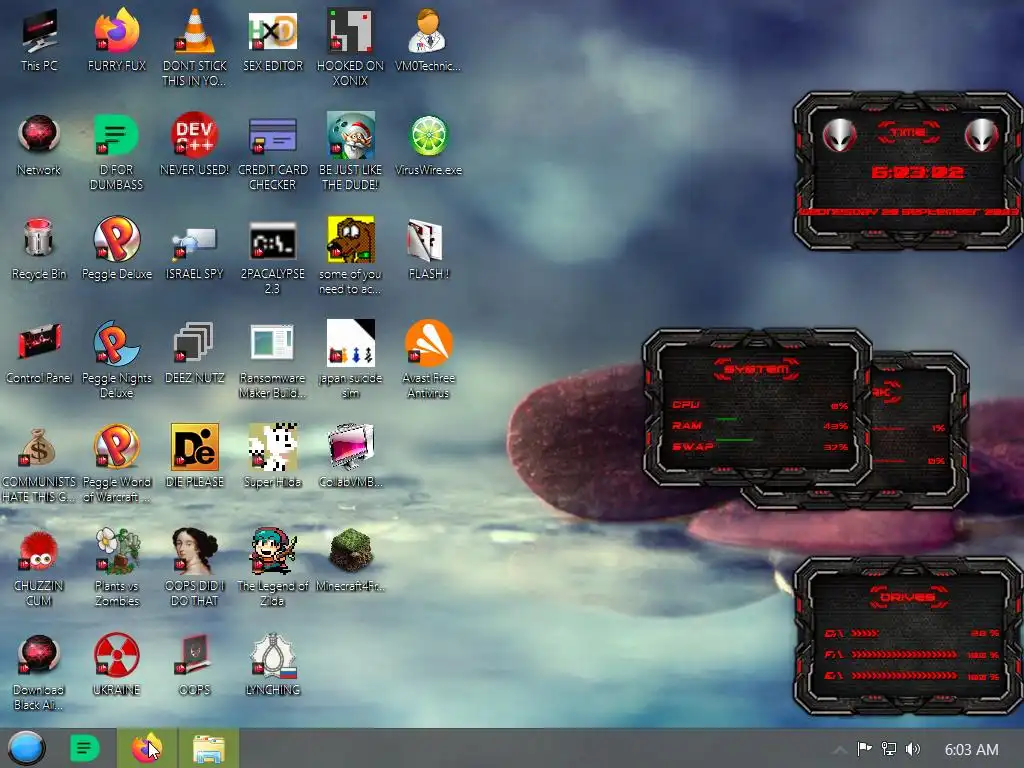Select the japan suicide sim icon
This screenshot has height=768, width=1024.
(351, 359)
